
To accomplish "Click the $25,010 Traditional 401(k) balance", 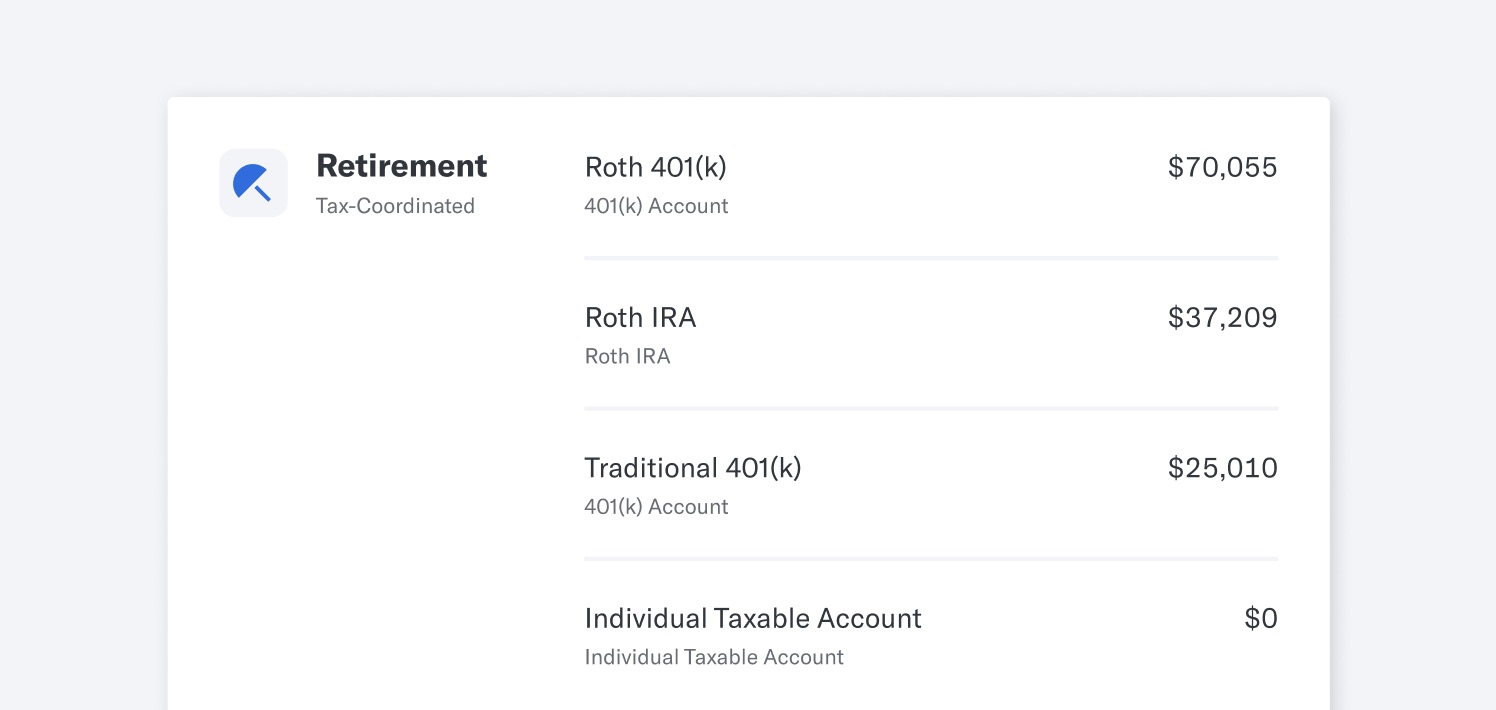I will 1222,468.
